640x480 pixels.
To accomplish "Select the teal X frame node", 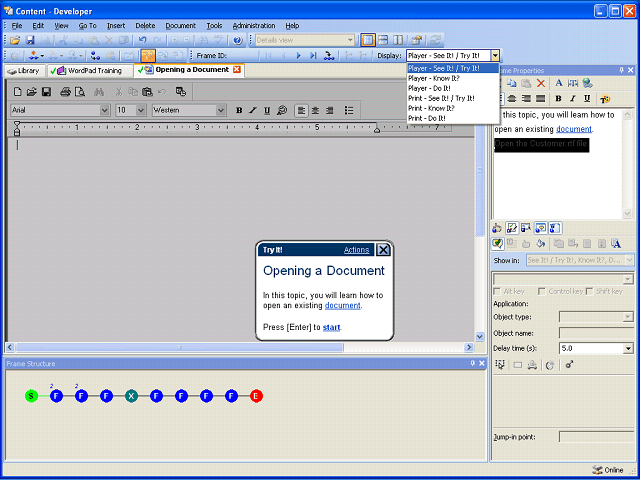I will click(x=131, y=396).
